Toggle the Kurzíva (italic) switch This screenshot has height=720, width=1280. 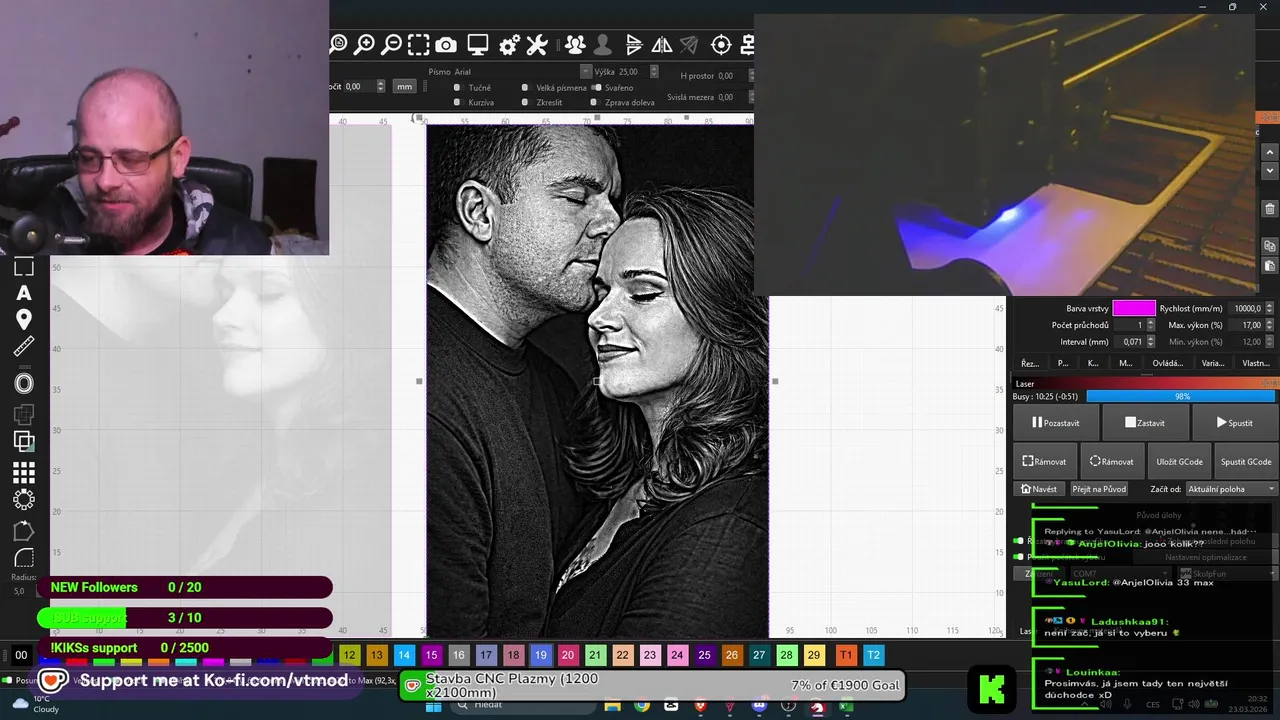(457, 102)
